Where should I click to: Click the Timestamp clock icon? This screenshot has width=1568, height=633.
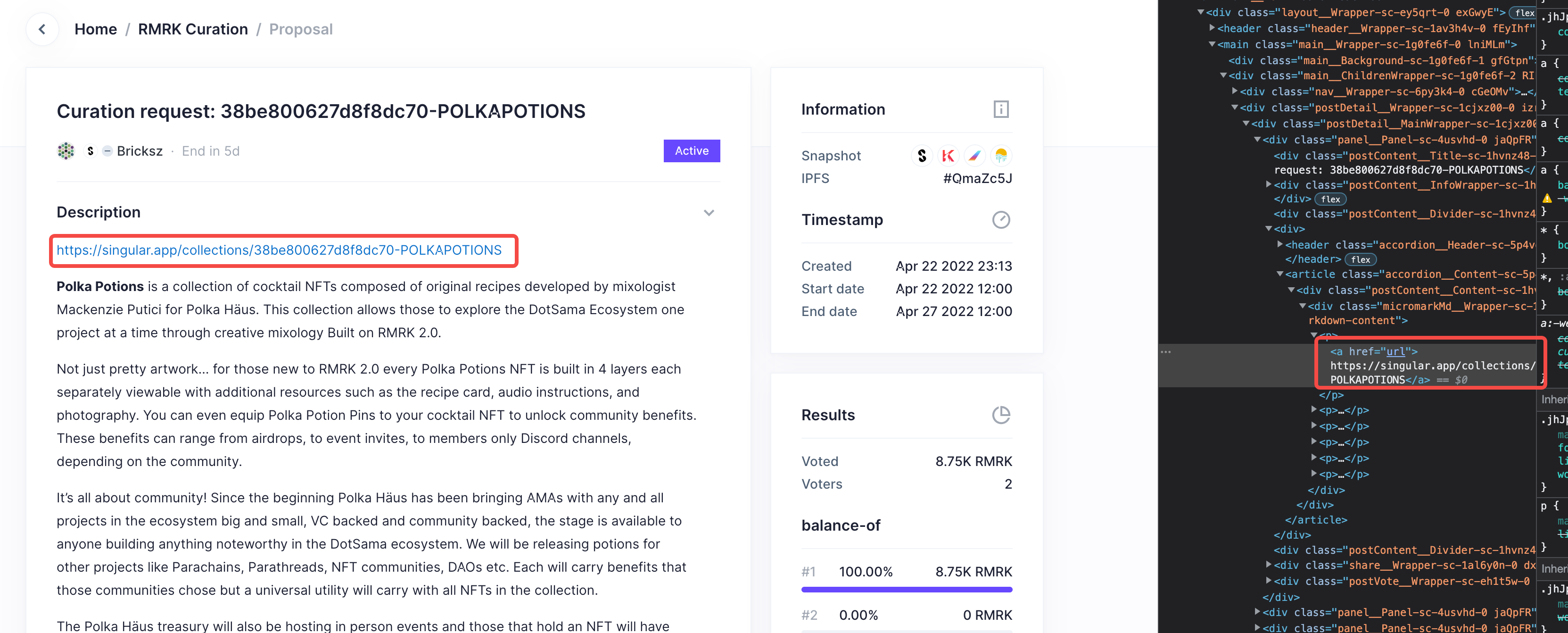(x=1001, y=220)
